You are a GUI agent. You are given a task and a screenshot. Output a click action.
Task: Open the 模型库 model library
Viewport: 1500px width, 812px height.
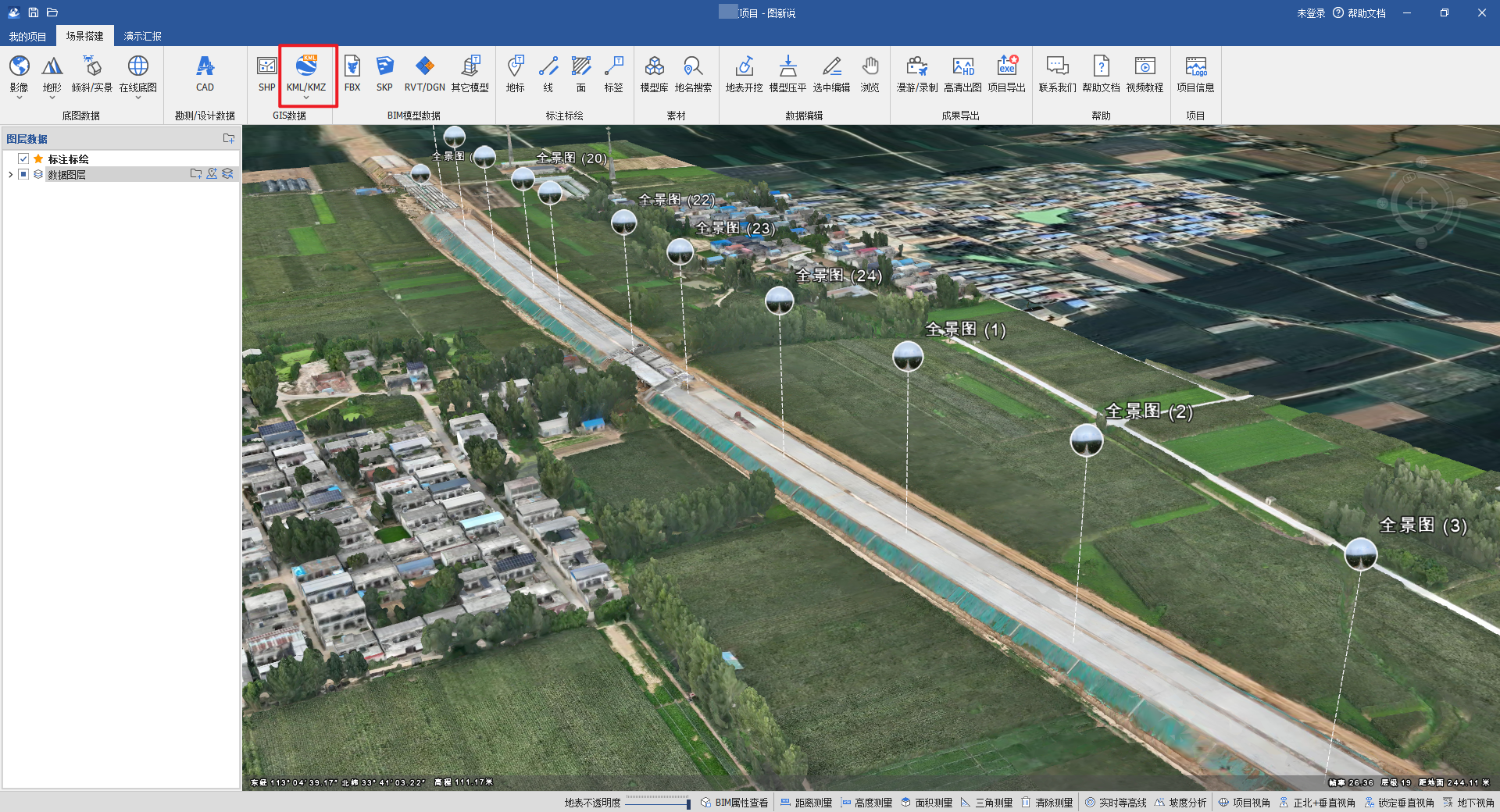pyautogui.click(x=654, y=73)
